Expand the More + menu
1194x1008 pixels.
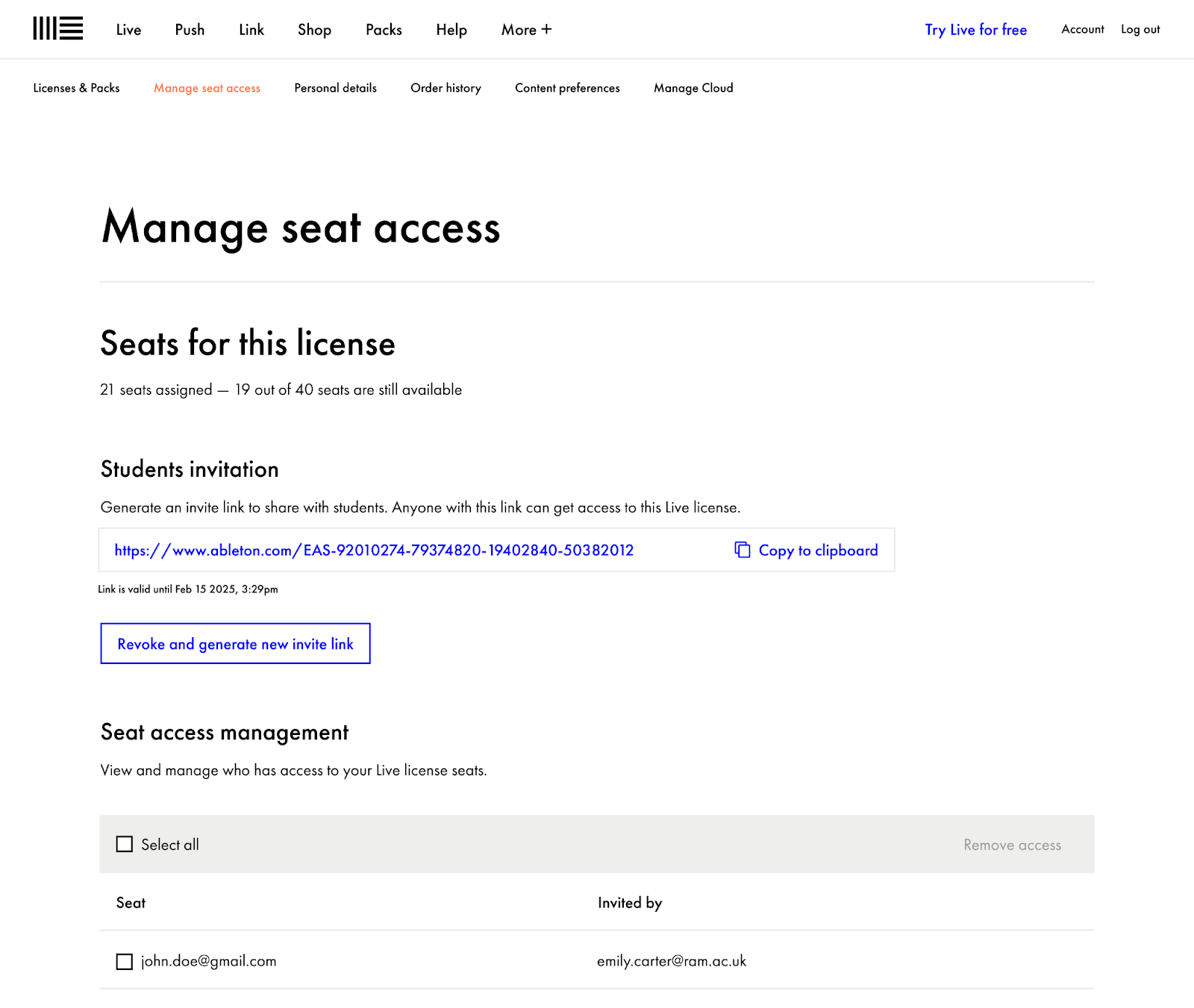[x=526, y=30]
